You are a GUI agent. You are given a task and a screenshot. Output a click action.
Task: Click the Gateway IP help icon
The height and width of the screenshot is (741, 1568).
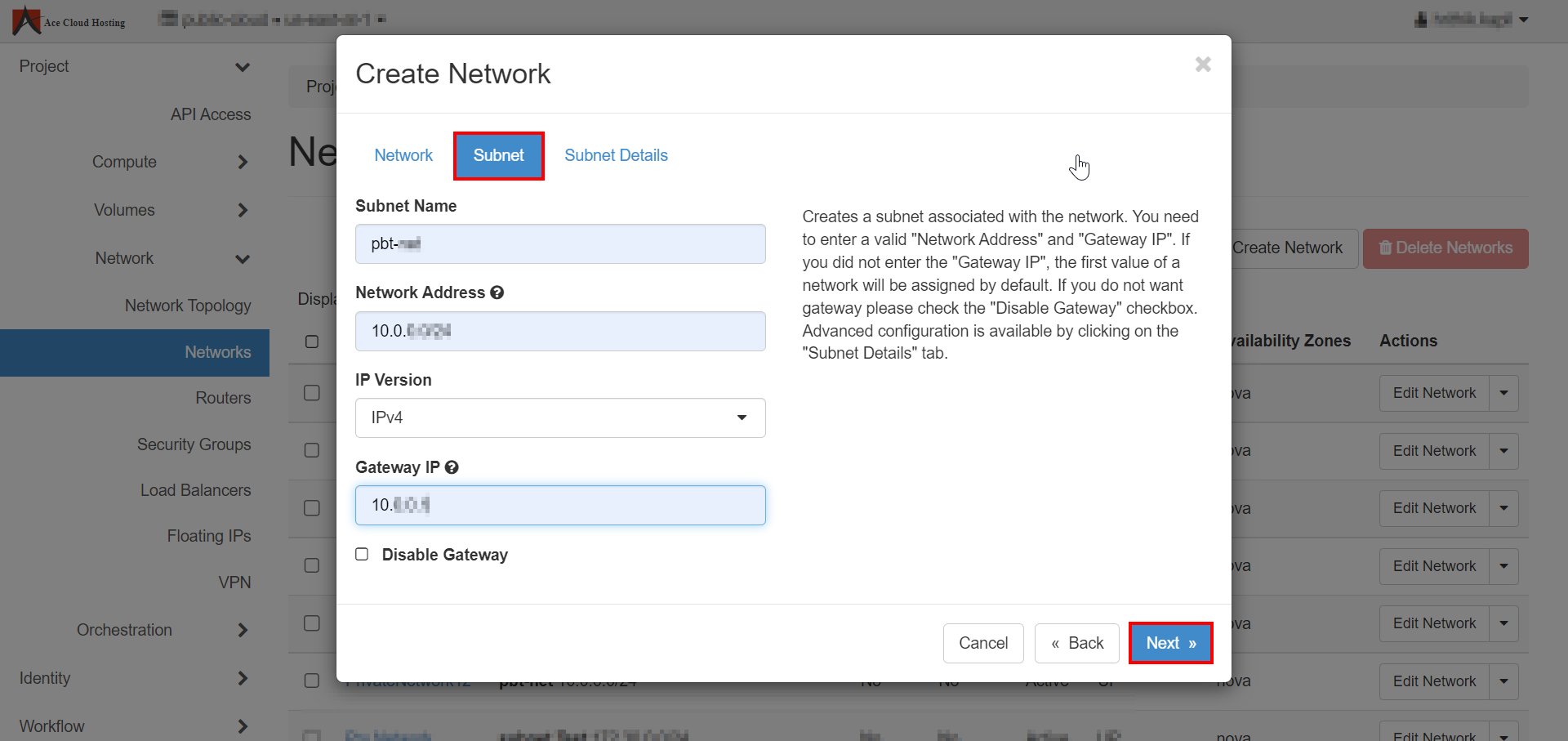click(452, 467)
